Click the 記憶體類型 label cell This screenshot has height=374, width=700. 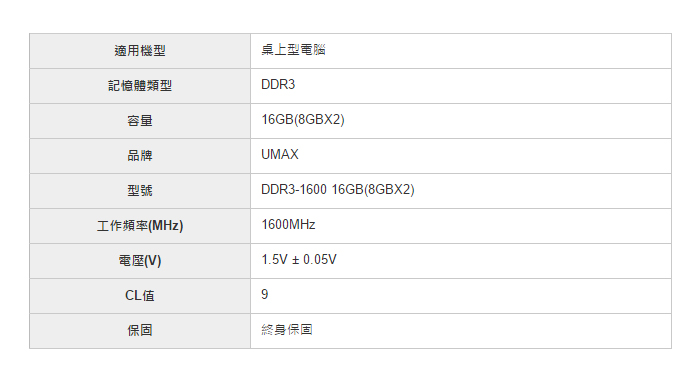coord(140,86)
